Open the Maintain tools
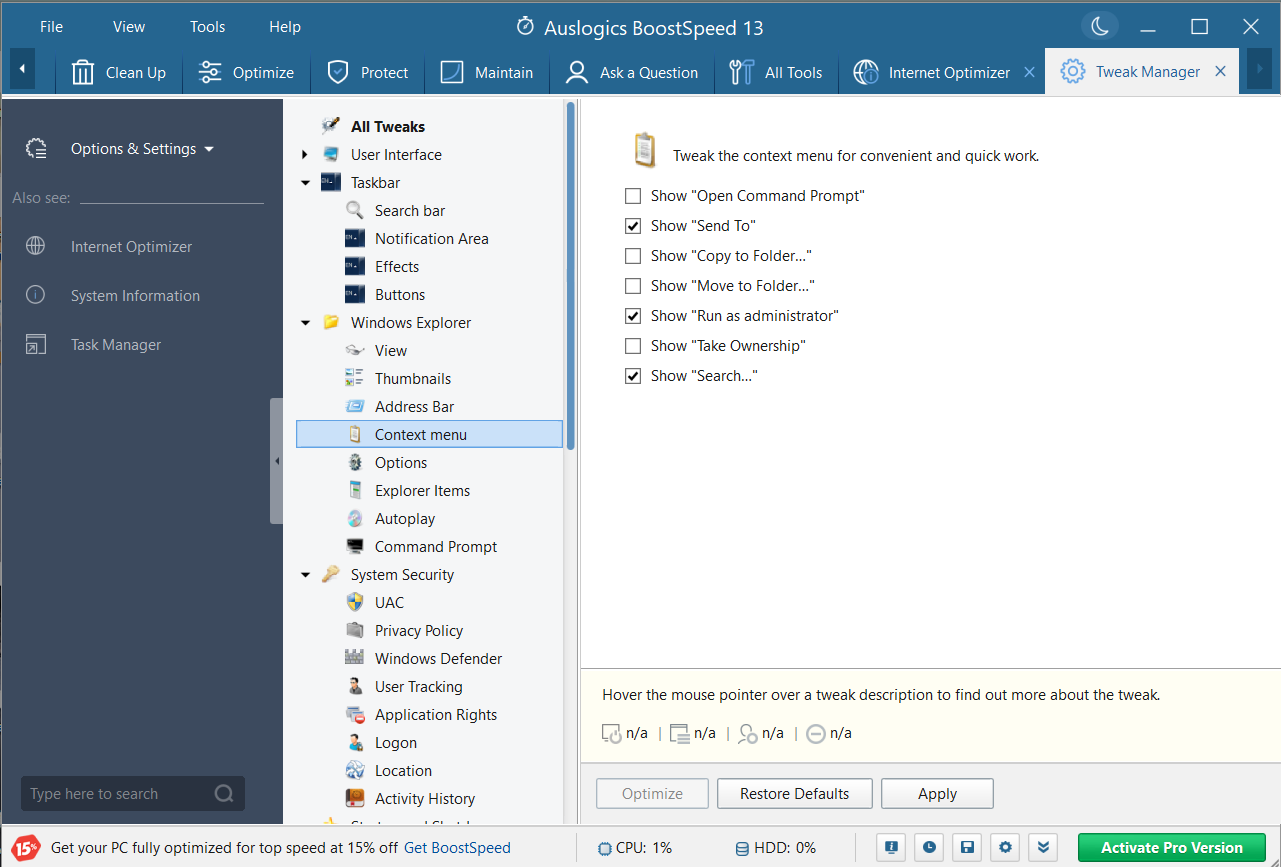The height and width of the screenshot is (867, 1281). [486, 71]
